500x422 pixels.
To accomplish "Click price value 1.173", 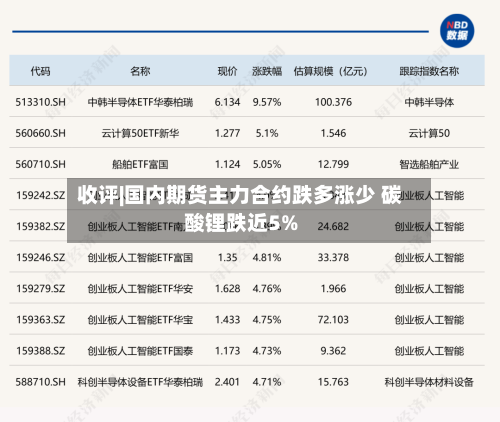I will click(227, 351).
